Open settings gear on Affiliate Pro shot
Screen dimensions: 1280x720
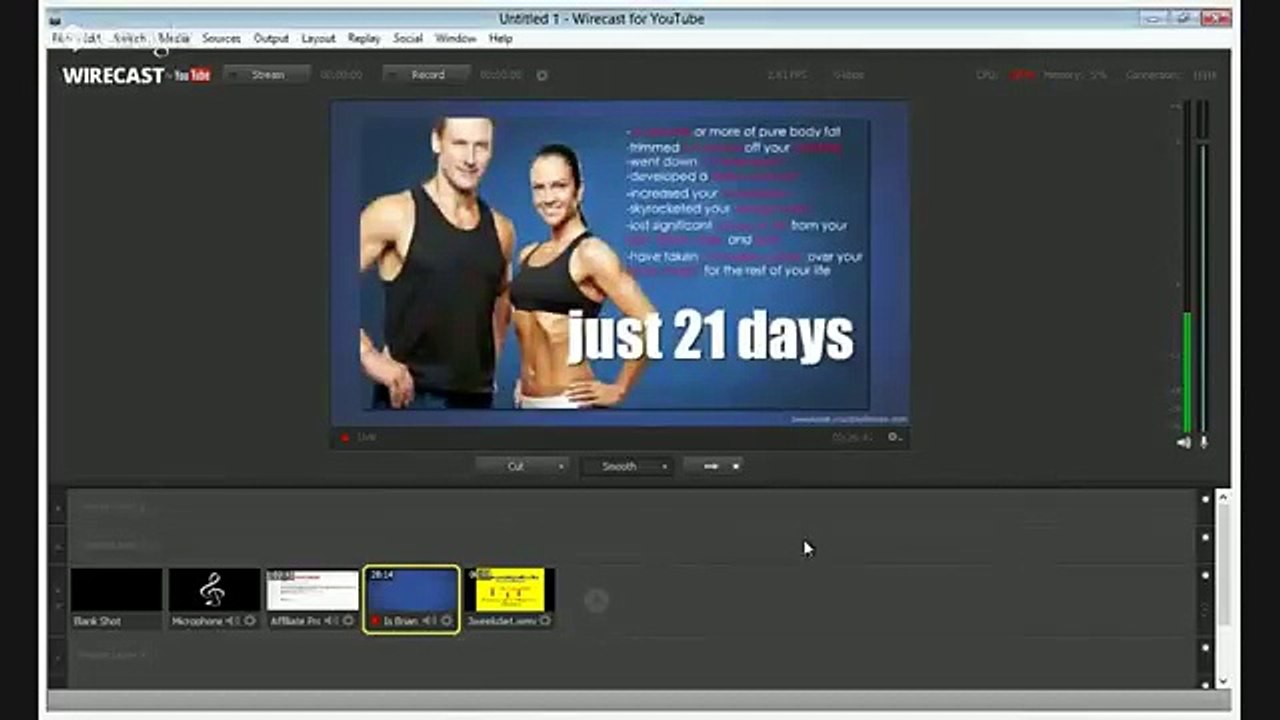click(348, 621)
